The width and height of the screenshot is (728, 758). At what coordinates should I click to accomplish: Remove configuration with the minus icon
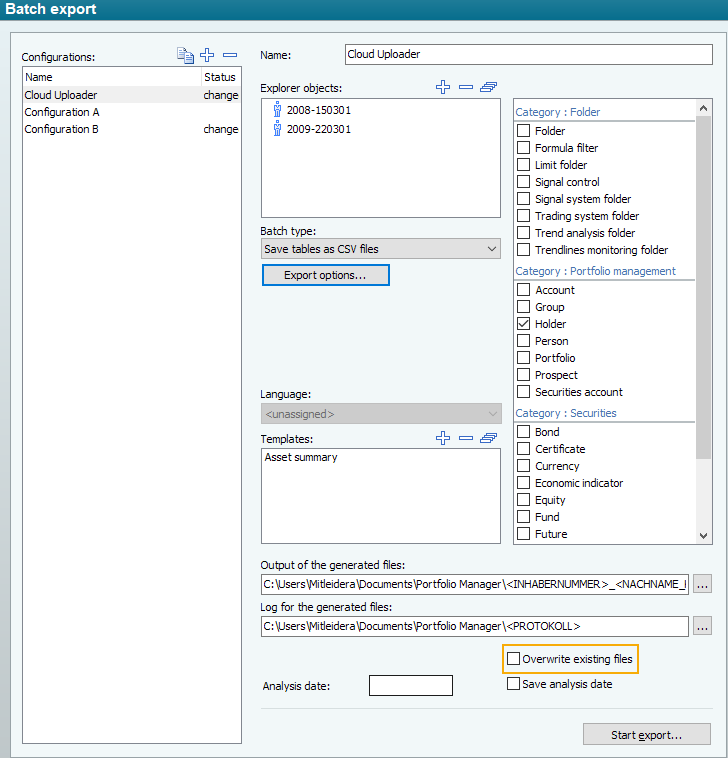pyautogui.click(x=230, y=56)
